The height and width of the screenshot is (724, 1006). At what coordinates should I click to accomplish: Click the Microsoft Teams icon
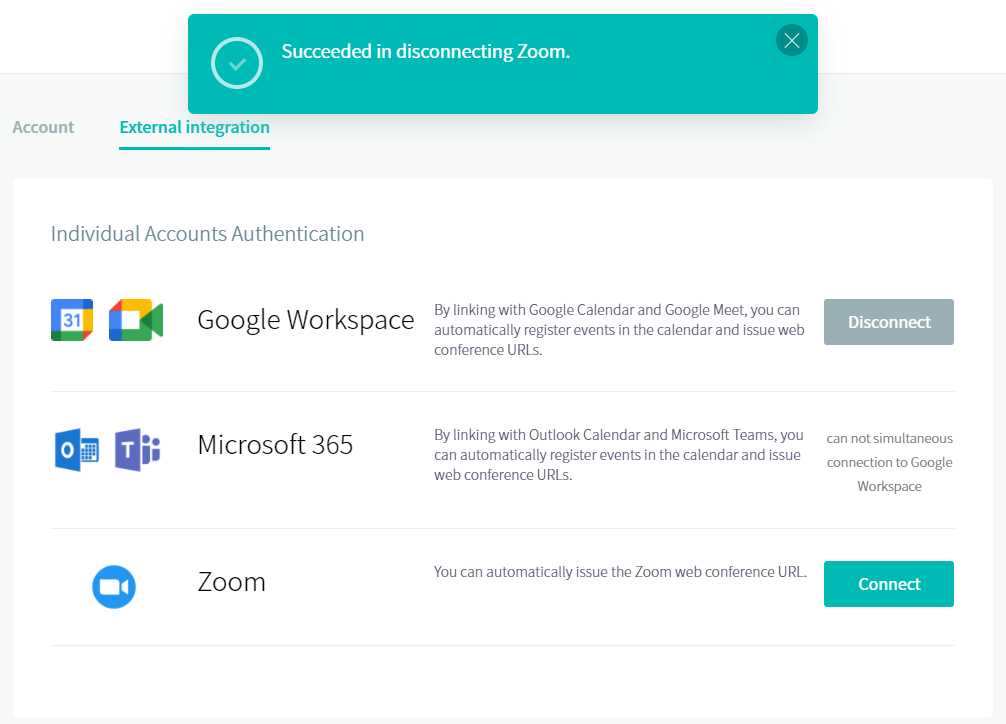coord(137,449)
